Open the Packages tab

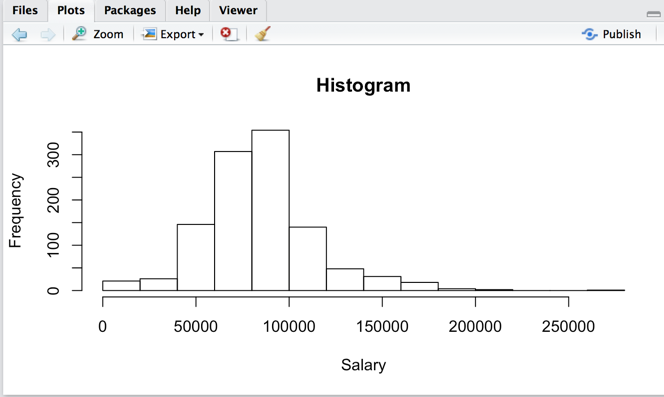[x=130, y=10]
